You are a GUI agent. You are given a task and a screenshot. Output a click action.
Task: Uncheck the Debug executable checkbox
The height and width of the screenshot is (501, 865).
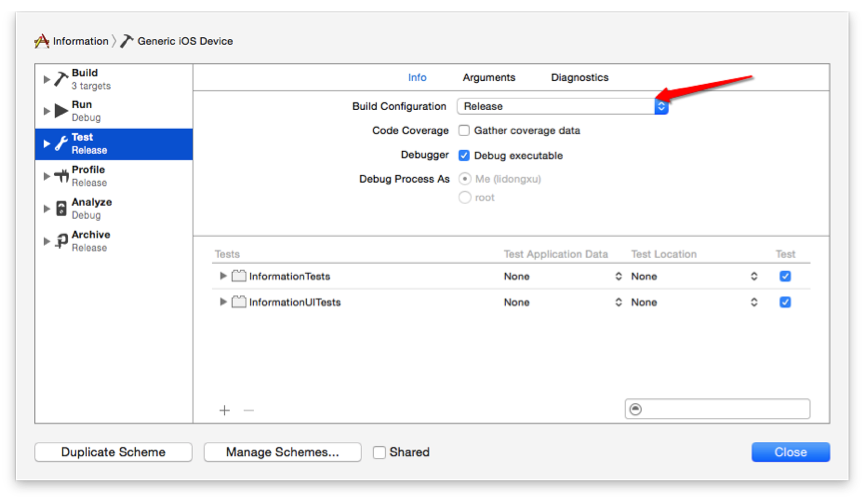464,156
